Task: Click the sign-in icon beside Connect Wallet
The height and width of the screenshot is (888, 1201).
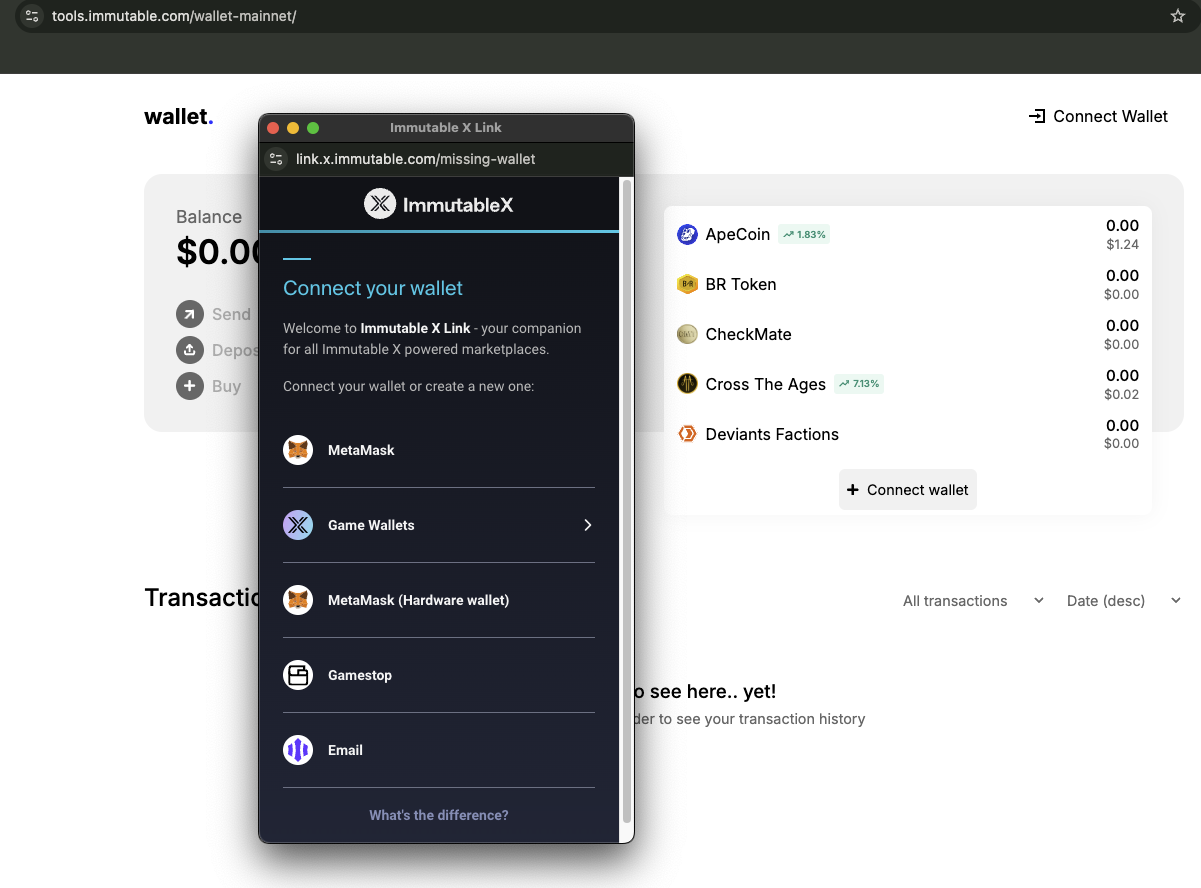Action: (1037, 117)
